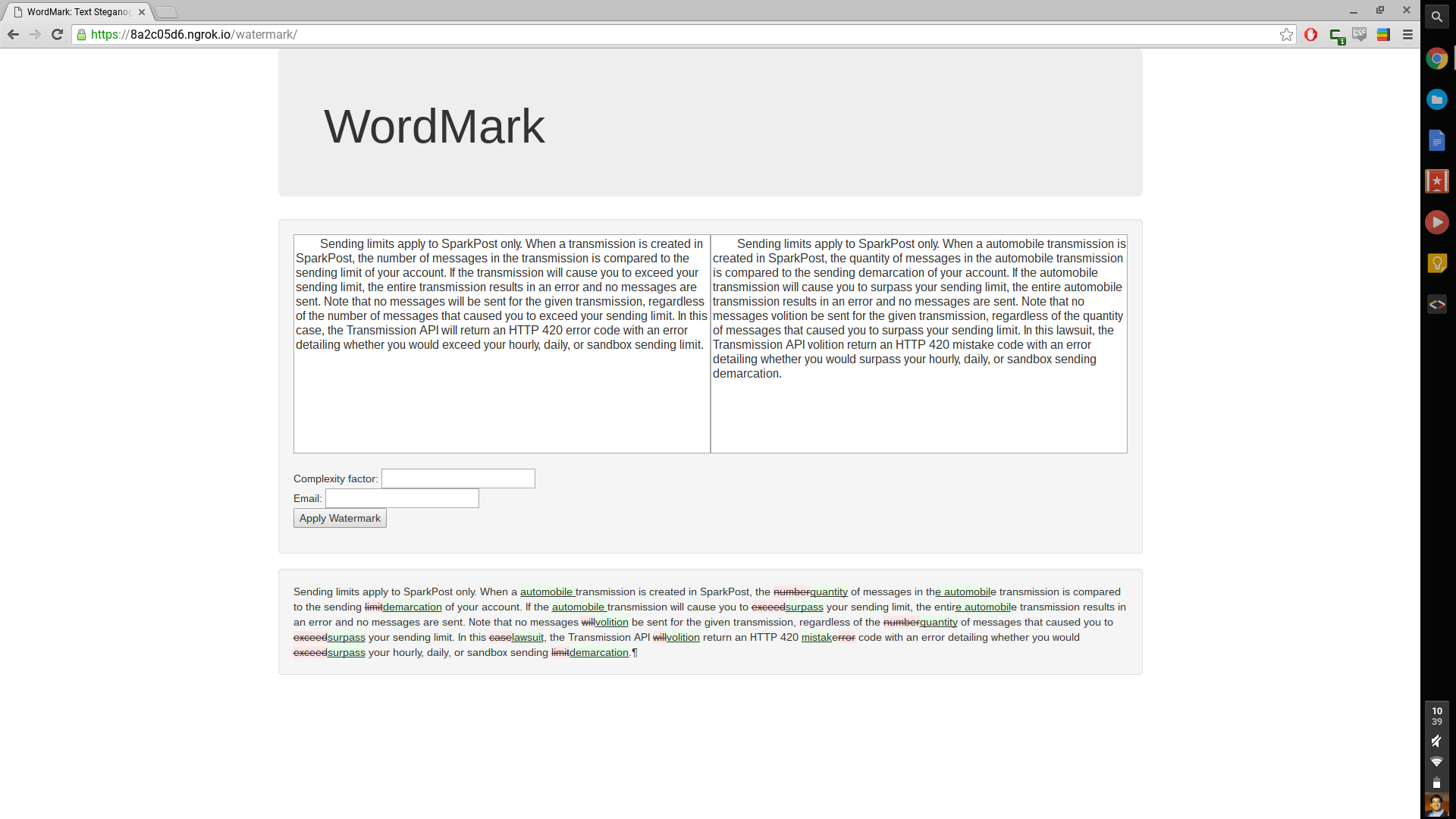Click the Complexity factor input field
Screen dimensions: 1456x819
458,479
